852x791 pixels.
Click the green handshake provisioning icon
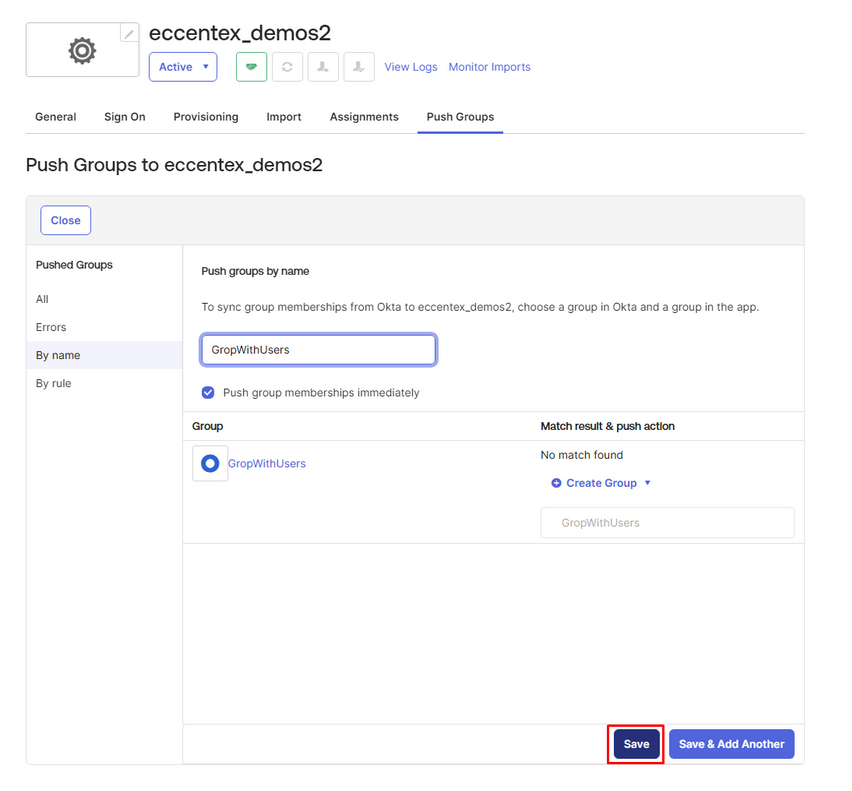[252, 67]
